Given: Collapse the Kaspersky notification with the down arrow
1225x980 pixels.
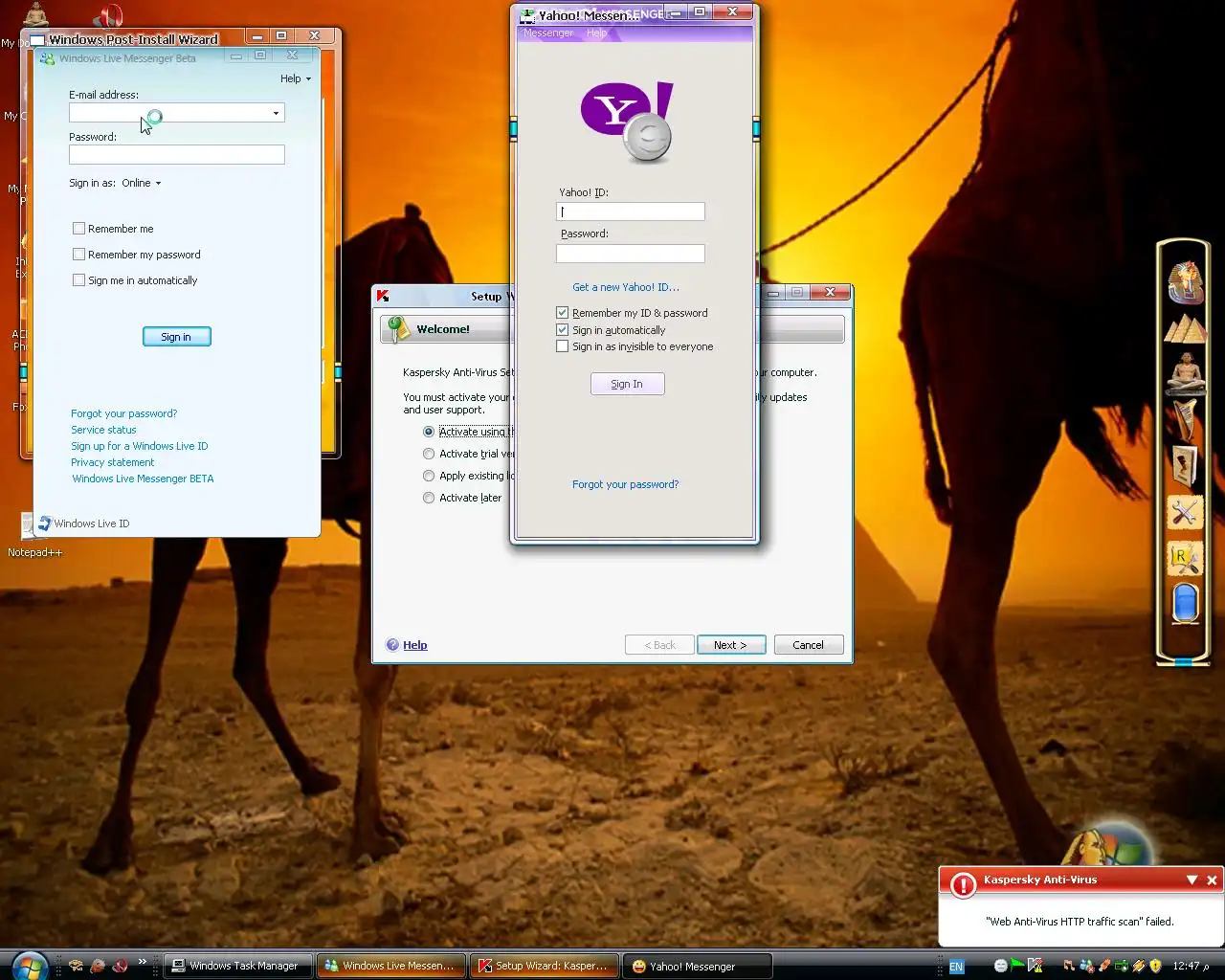Looking at the screenshot, I should (1192, 880).
